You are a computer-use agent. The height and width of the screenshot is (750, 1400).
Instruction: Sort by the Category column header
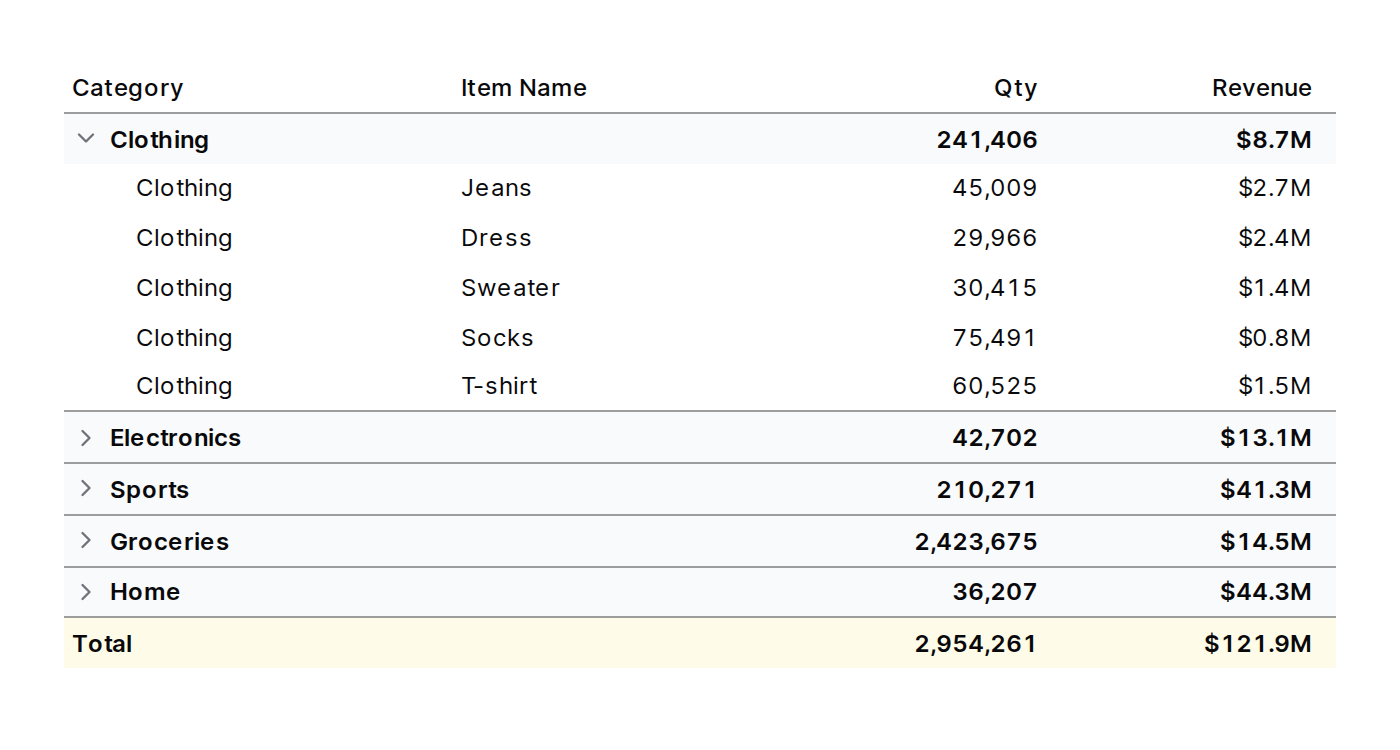coord(128,88)
